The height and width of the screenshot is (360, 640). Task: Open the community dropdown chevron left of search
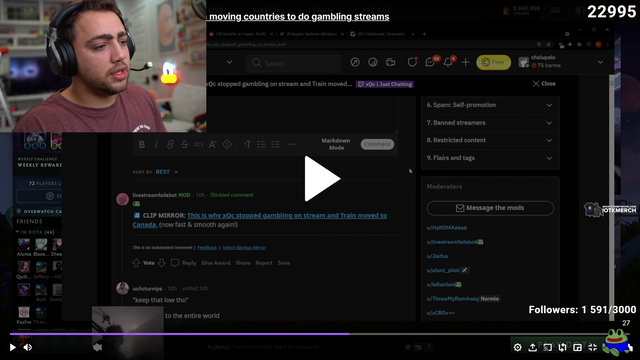[x=229, y=62]
